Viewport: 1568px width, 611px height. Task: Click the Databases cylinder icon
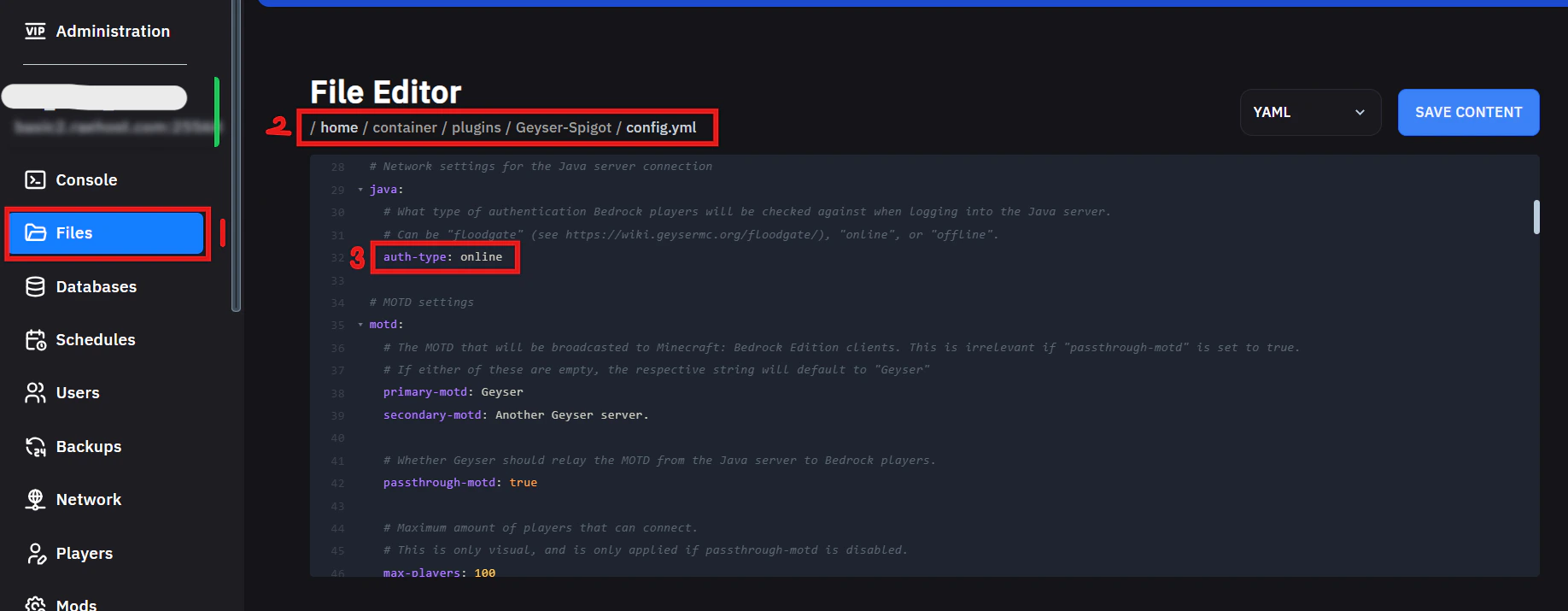[x=35, y=286]
